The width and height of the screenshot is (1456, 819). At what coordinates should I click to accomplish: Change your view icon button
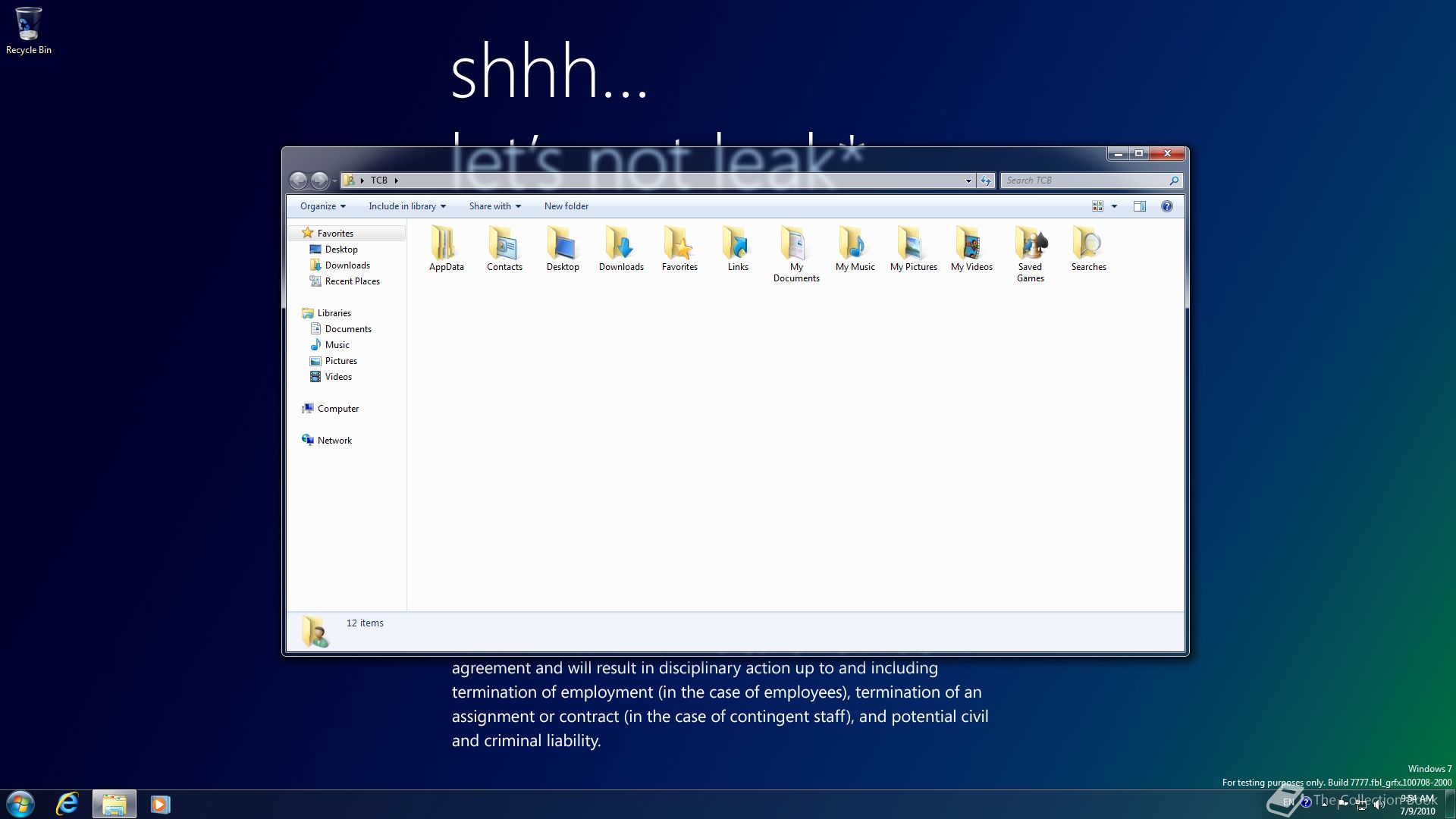click(x=1097, y=206)
